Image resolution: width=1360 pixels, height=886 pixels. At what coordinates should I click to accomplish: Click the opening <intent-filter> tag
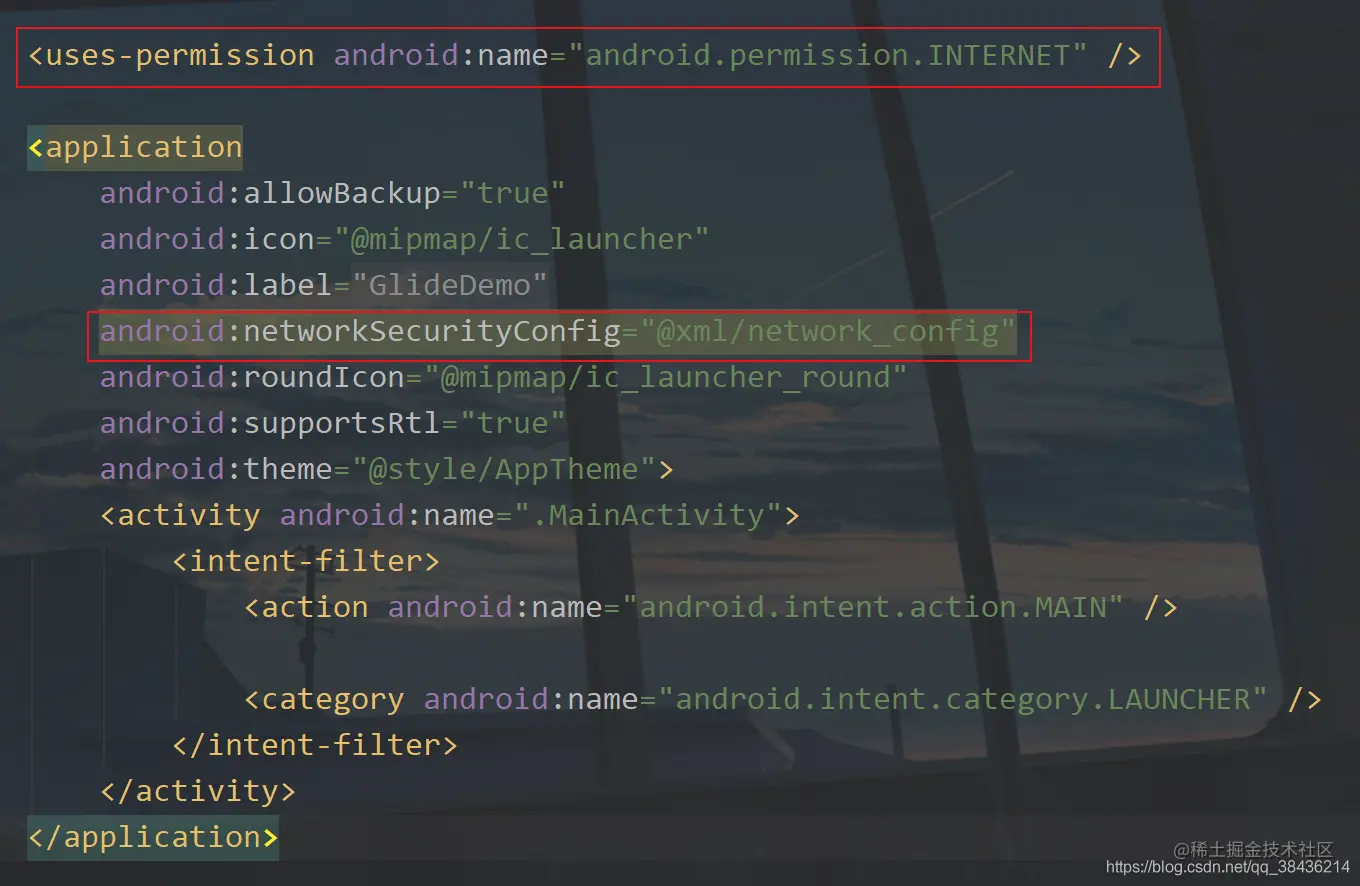[x=307, y=561]
